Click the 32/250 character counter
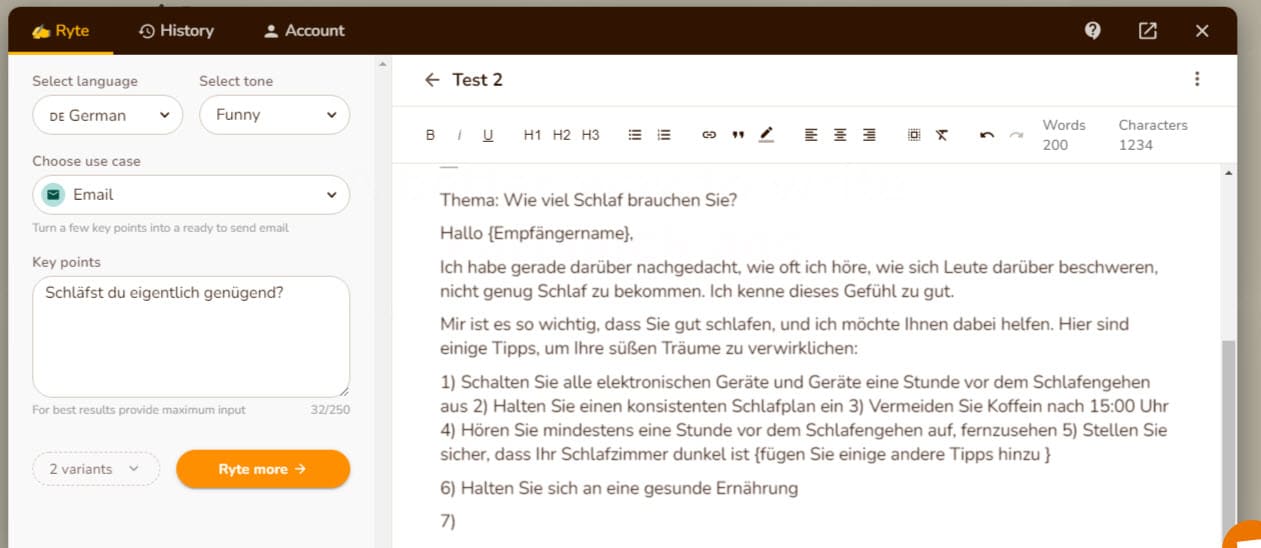Screen dimensions: 1261x548 (x=330, y=410)
